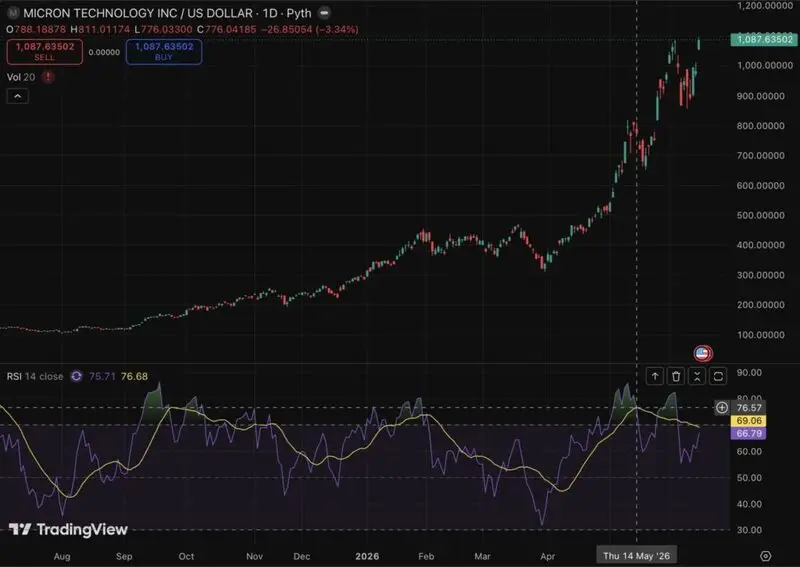Image resolution: width=800 pixels, height=567 pixels.
Task: Collapse the indicator legend with the chevron
Action: coord(17,96)
